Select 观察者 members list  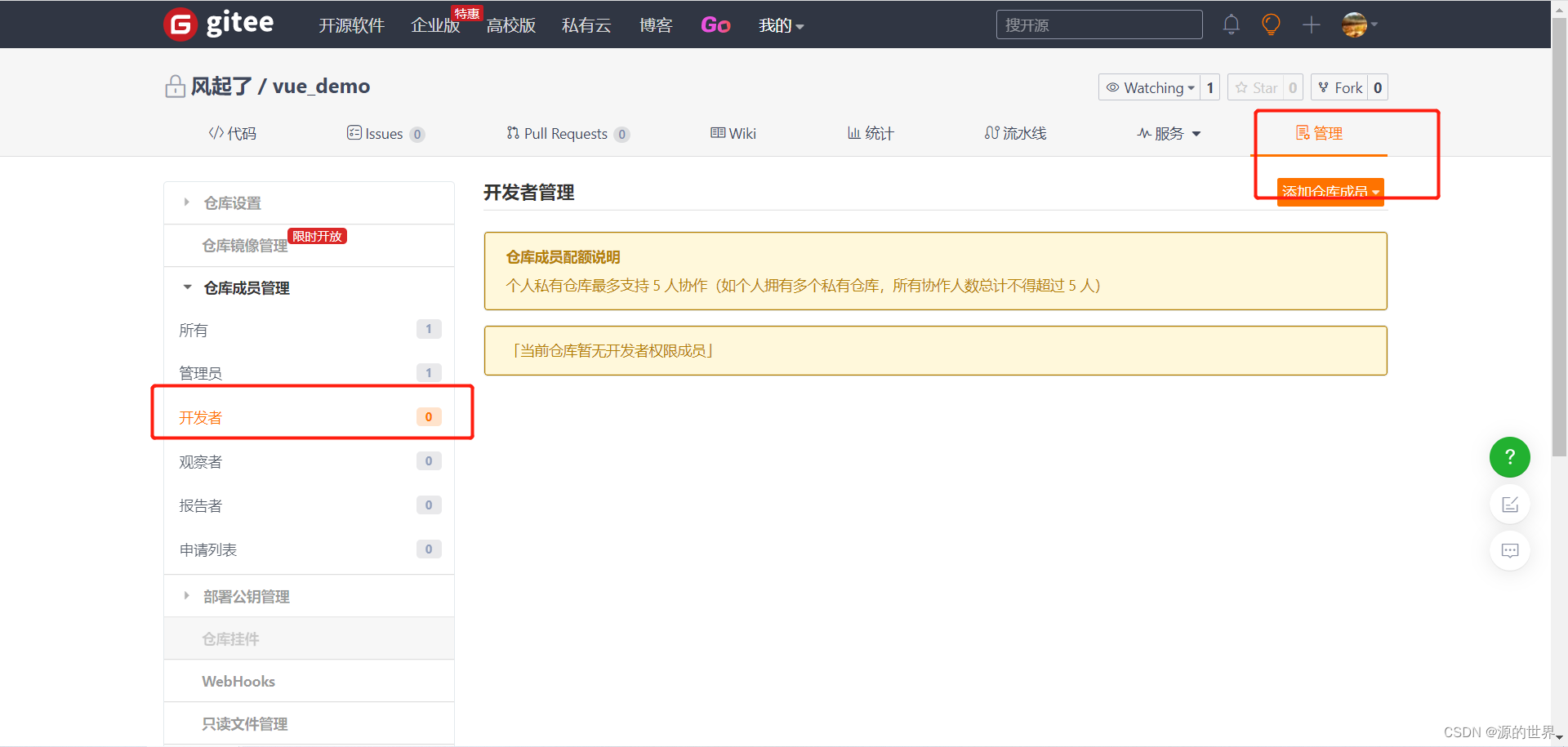(x=309, y=461)
